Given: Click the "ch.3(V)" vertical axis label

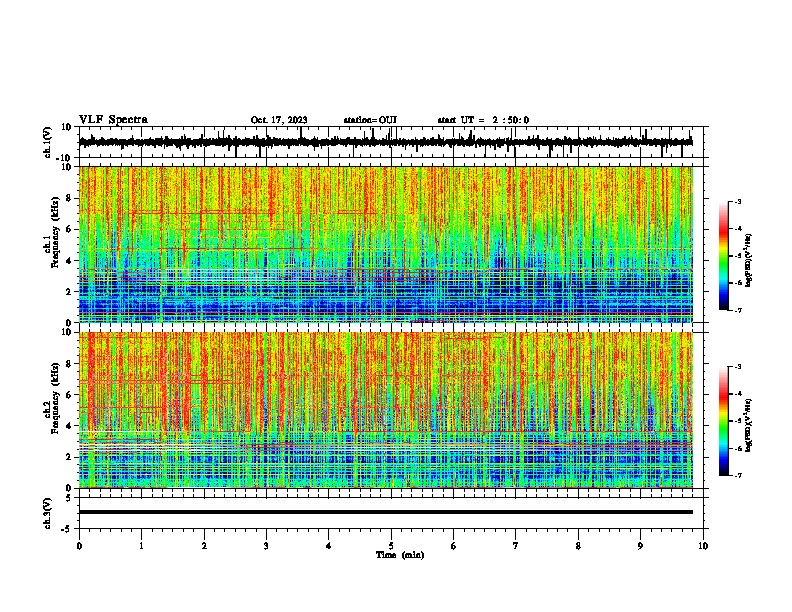Looking at the screenshot, I should tap(48, 513).
